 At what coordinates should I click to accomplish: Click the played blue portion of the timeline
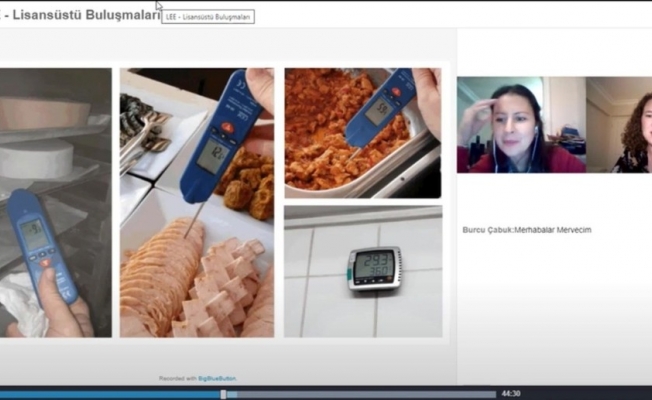coord(110,394)
